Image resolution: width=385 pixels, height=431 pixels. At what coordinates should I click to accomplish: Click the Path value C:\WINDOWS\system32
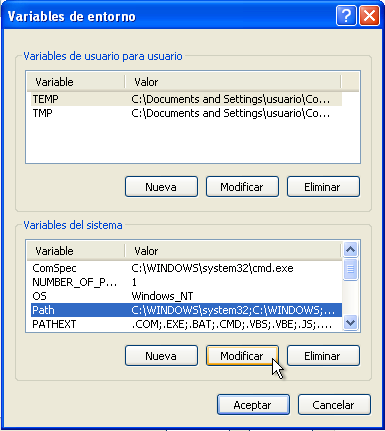click(233, 310)
